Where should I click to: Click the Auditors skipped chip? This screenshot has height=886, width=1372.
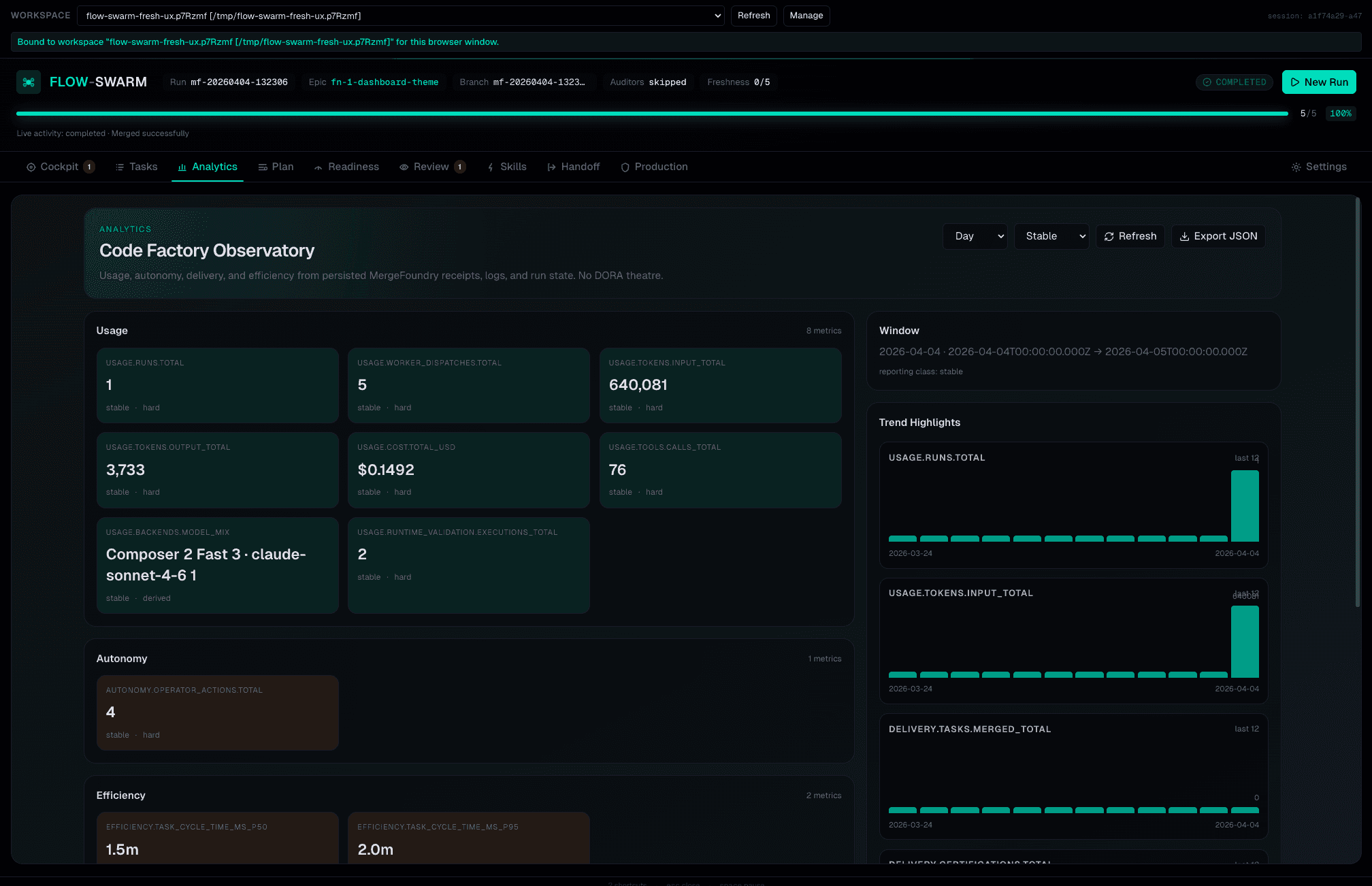click(648, 82)
